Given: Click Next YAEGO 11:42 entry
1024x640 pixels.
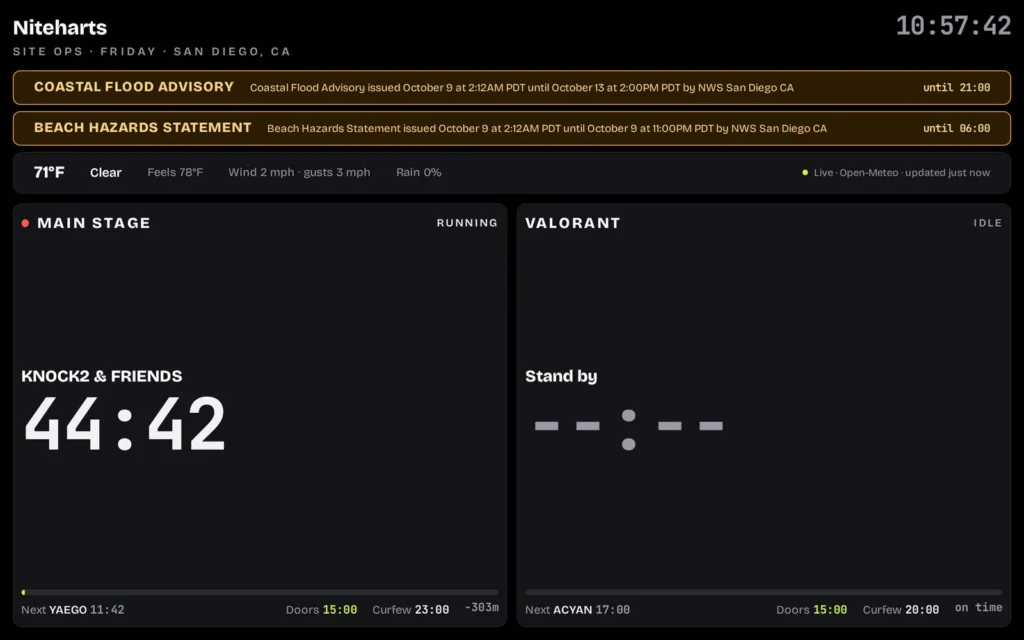Looking at the screenshot, I should tap(72, 609).
